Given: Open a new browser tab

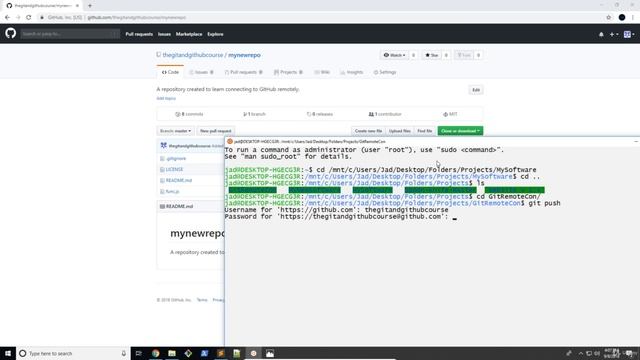Looking at the screenshot, I should [90, 6].
